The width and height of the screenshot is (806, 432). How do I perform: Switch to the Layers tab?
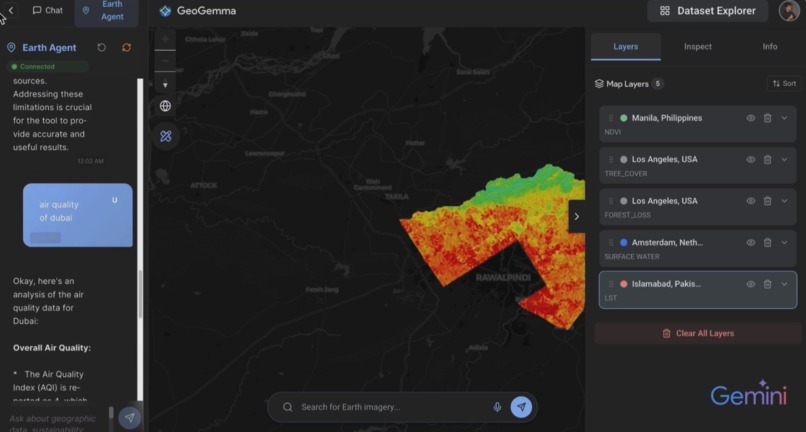point(626,47)
